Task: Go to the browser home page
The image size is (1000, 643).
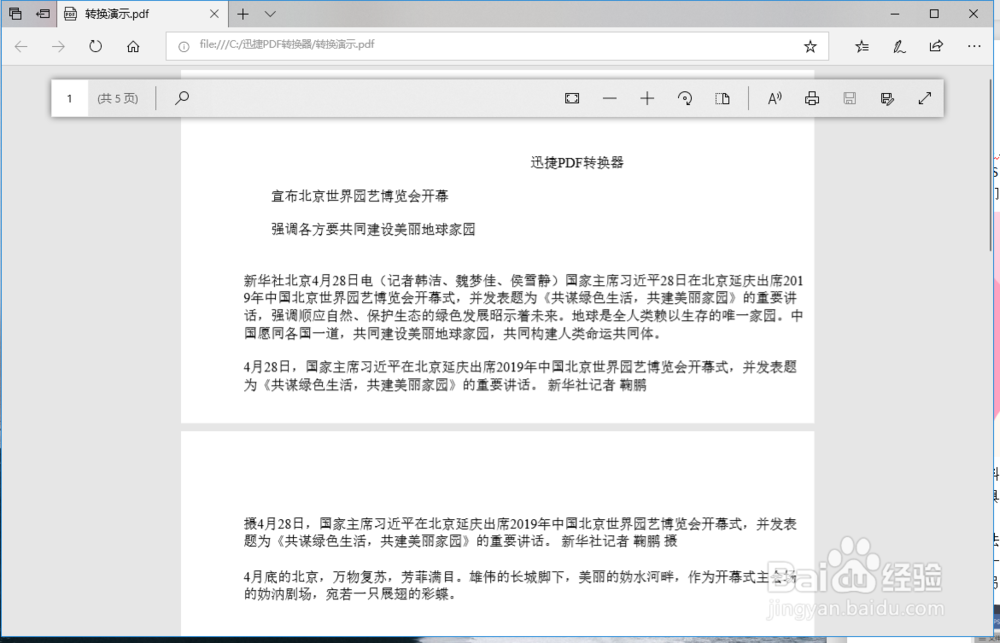Action: pos(133,46)
